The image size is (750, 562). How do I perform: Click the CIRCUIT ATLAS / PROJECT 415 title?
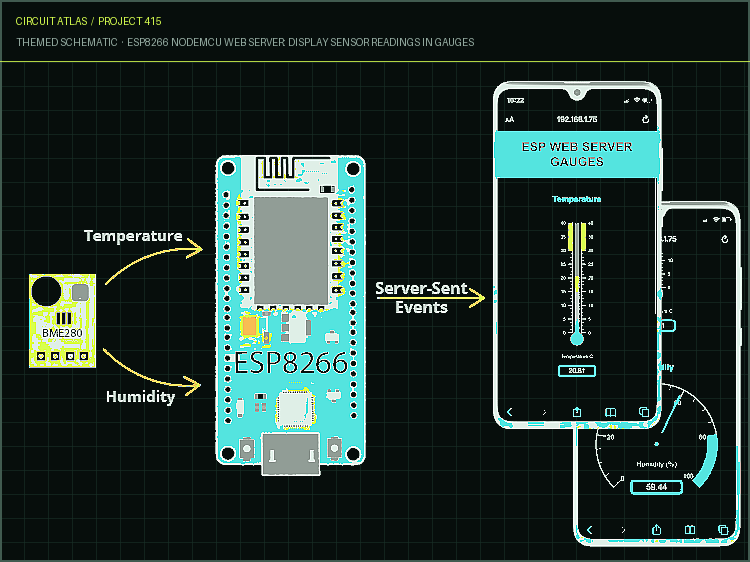point(88,21)
